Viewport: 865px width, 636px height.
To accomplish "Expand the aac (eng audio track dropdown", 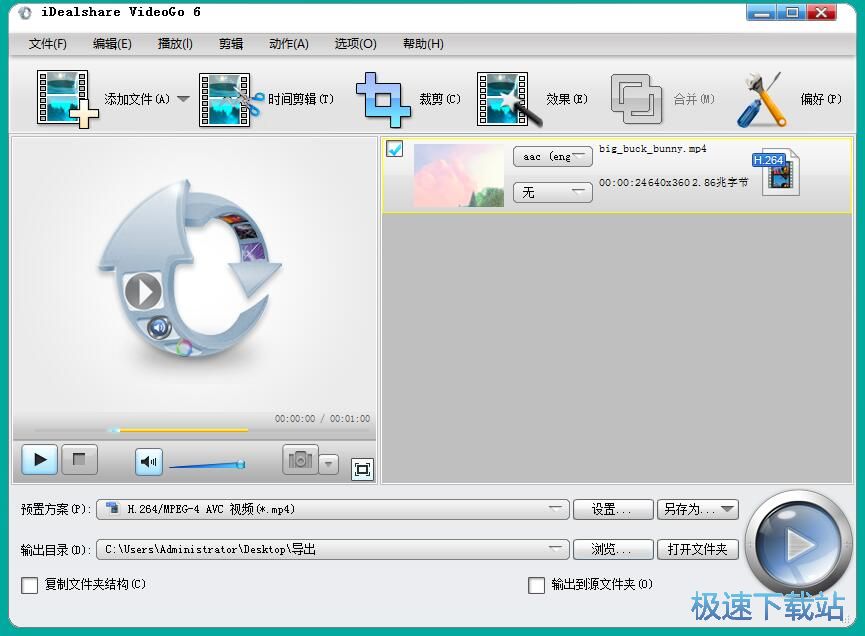I will pyautogui.click(x=553, y=157).
